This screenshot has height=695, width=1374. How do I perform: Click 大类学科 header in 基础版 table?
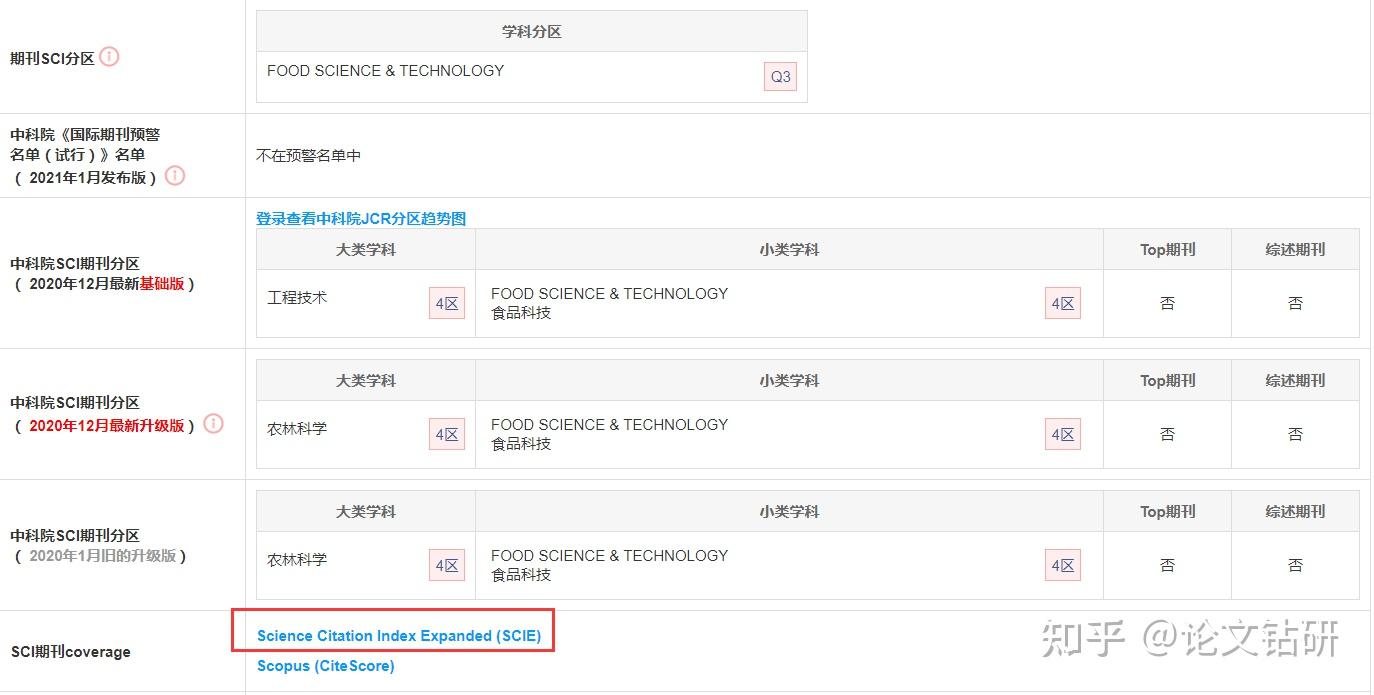pos(366,249)
